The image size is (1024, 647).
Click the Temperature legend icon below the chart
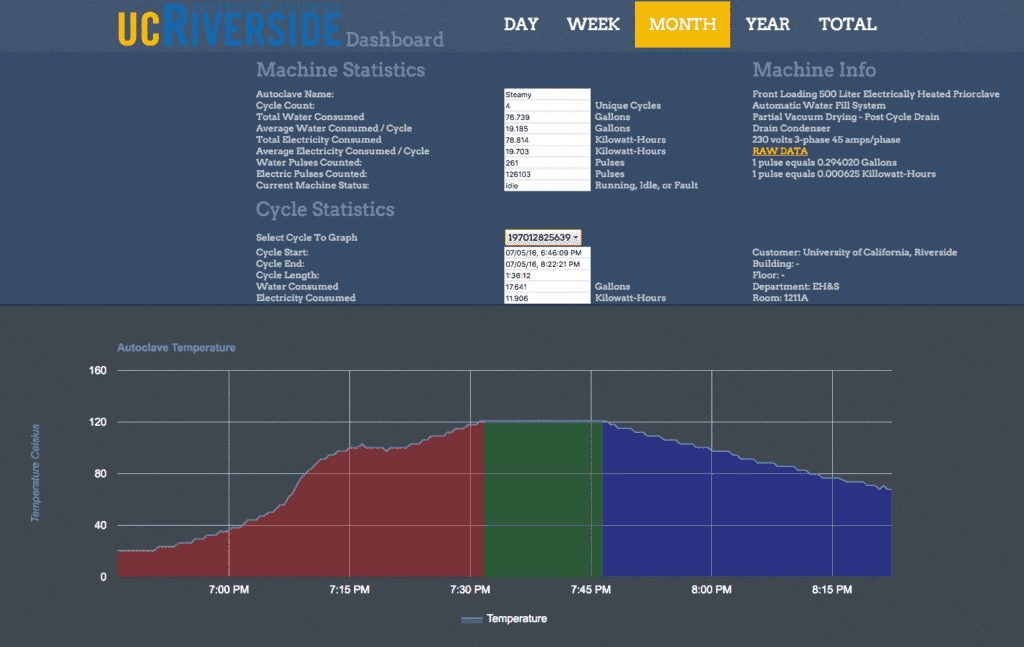470,618
